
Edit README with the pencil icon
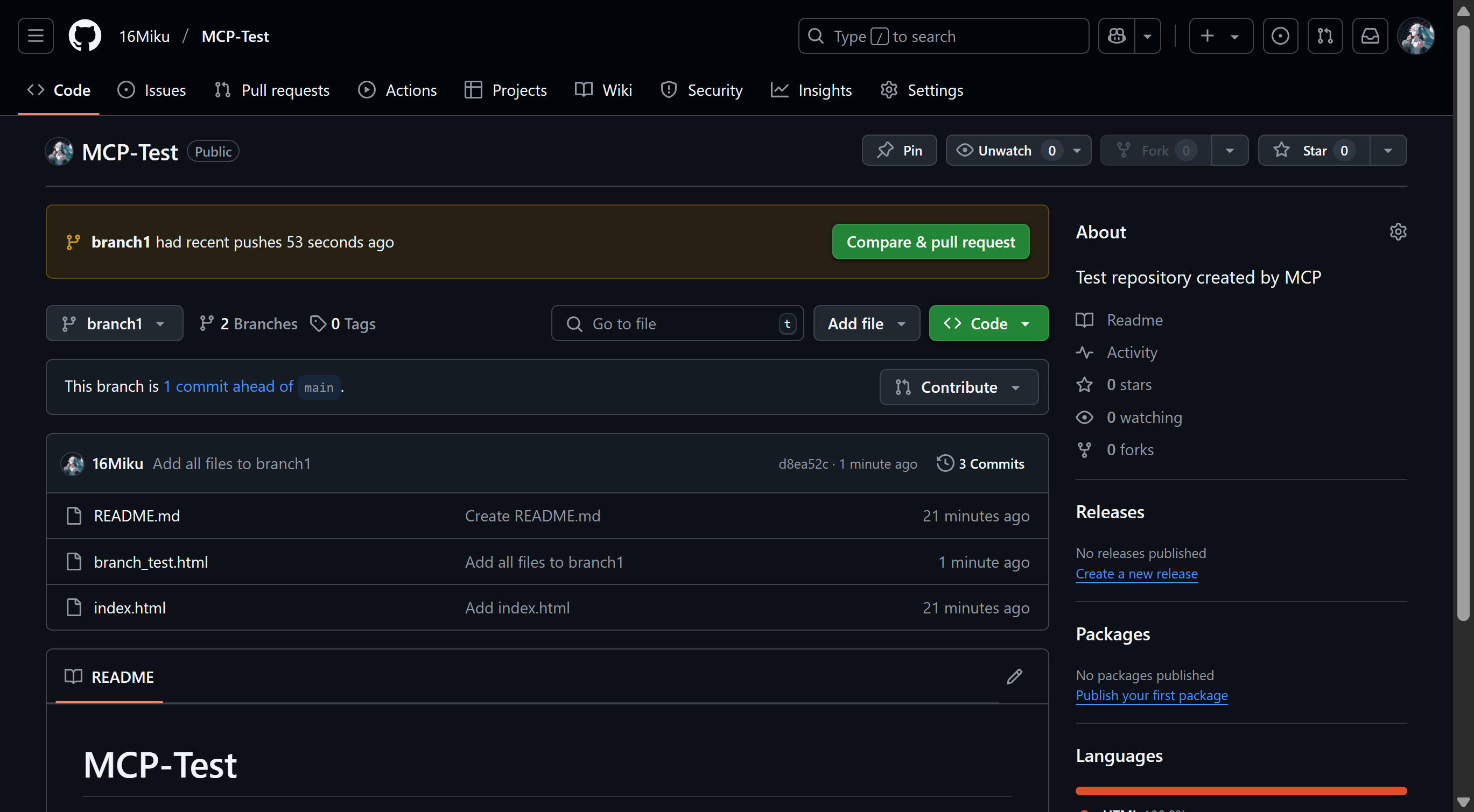[1014, 676]
